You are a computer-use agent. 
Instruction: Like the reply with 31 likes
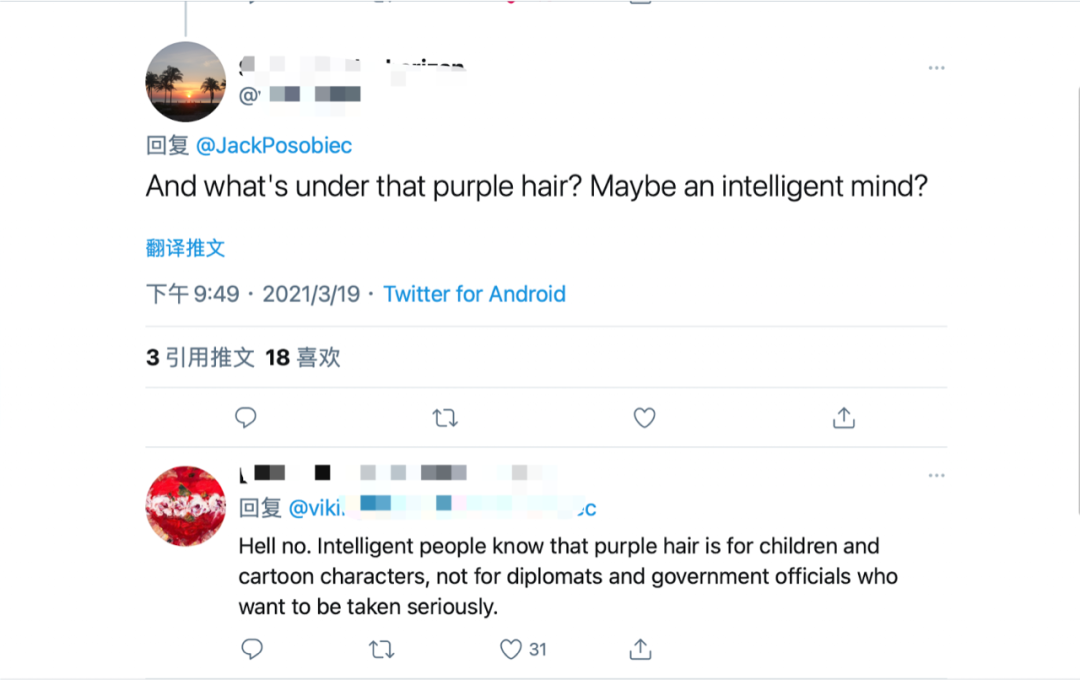point(511,649)
